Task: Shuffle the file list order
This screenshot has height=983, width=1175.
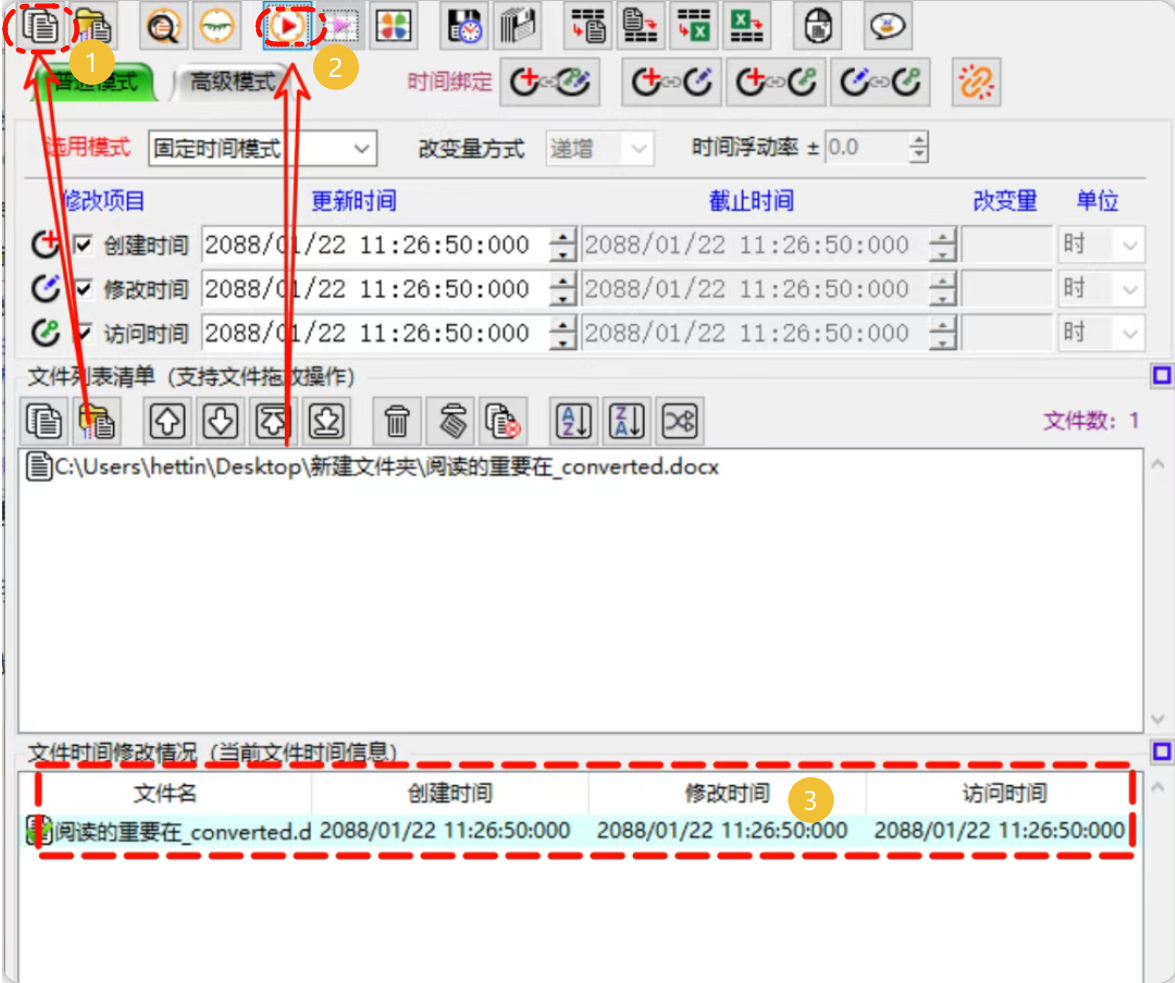Action: pos(680,420)
